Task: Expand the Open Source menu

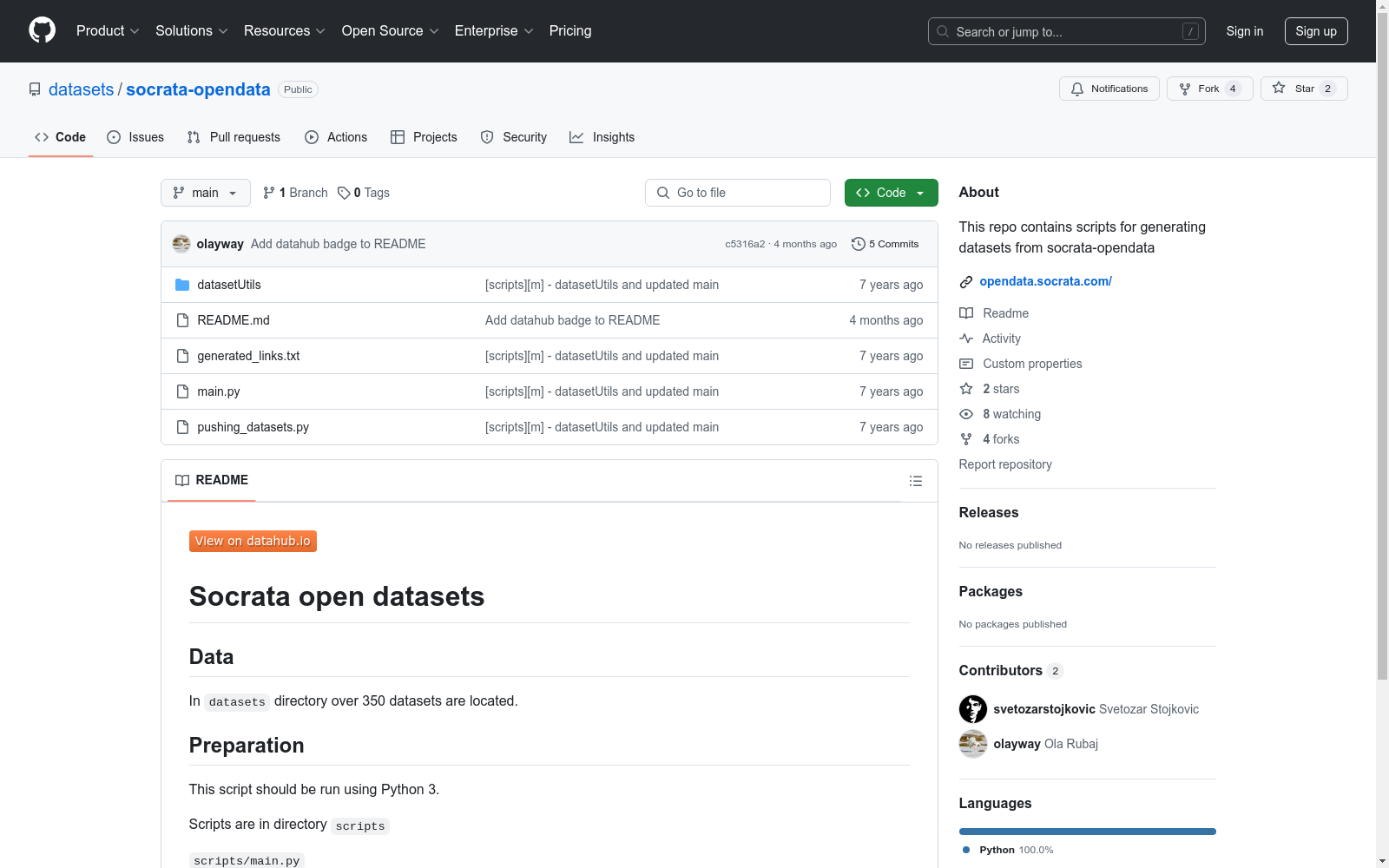Action: coord(391,30)
